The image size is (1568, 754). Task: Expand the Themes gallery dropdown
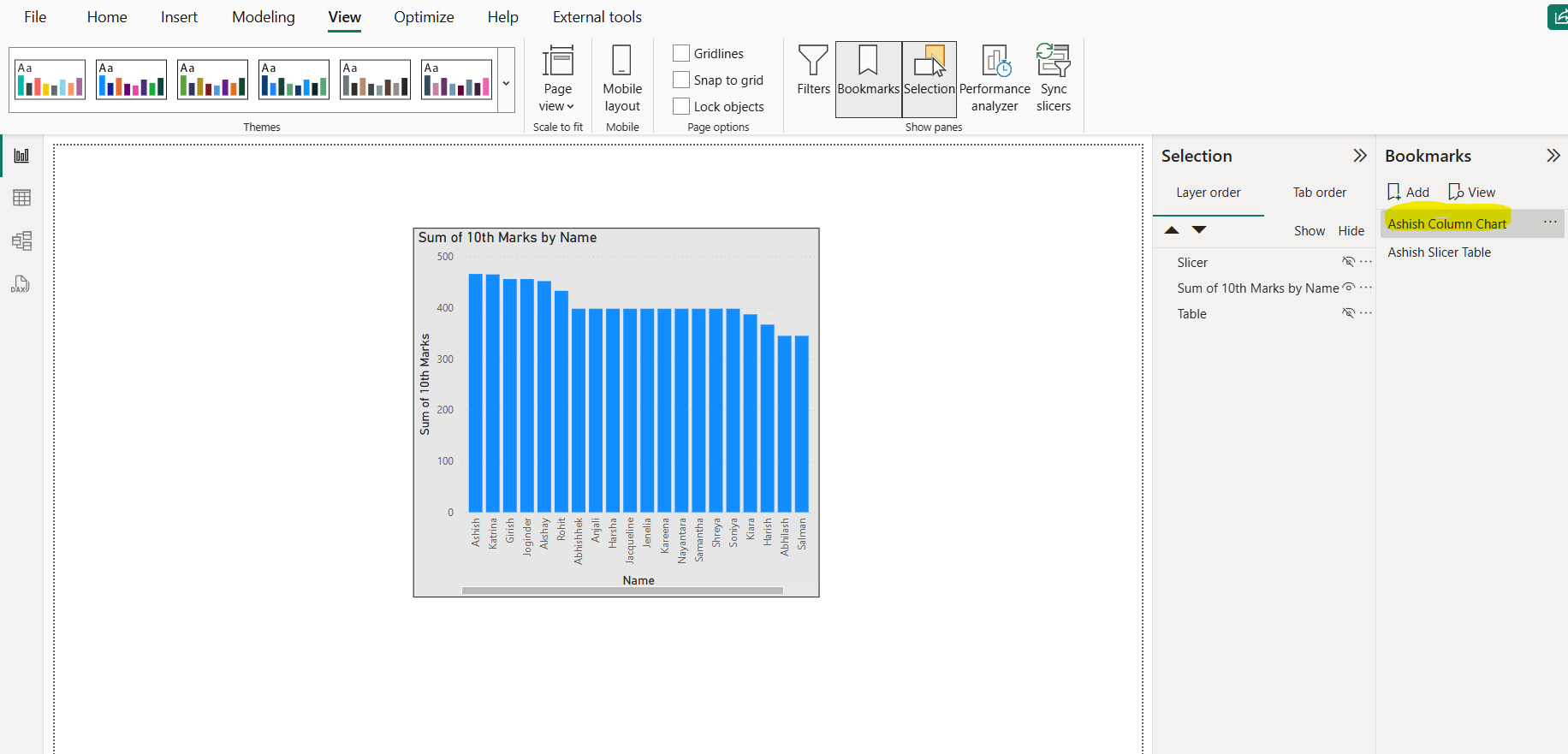(506, 83)
